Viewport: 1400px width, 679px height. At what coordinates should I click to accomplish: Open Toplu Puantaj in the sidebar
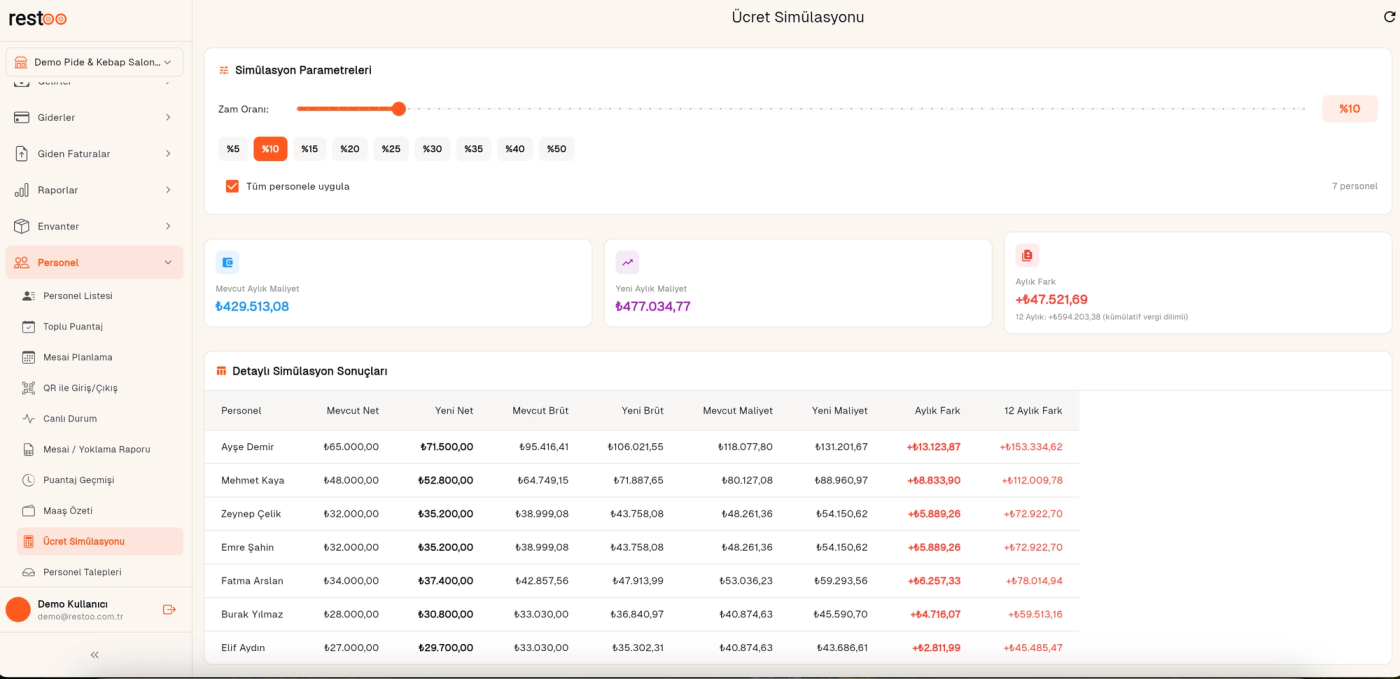pyautogui.click(x=100, y=327)
